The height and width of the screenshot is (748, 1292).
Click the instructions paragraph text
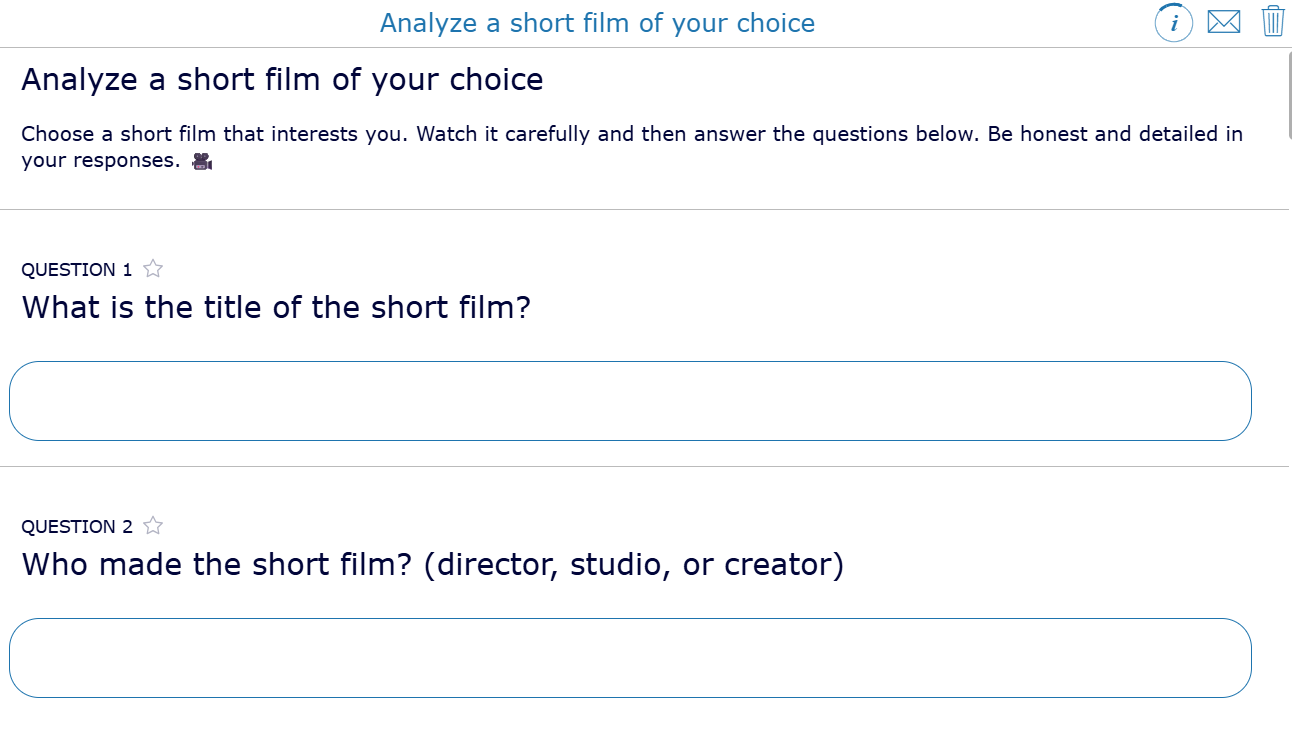point(630,146)
